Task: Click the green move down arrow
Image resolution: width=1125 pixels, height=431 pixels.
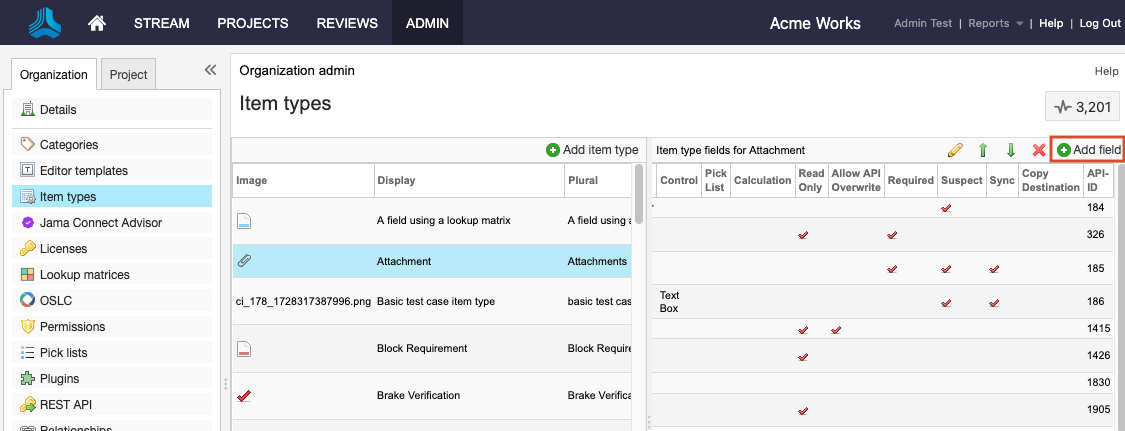Action: [x=1011, y=150]
